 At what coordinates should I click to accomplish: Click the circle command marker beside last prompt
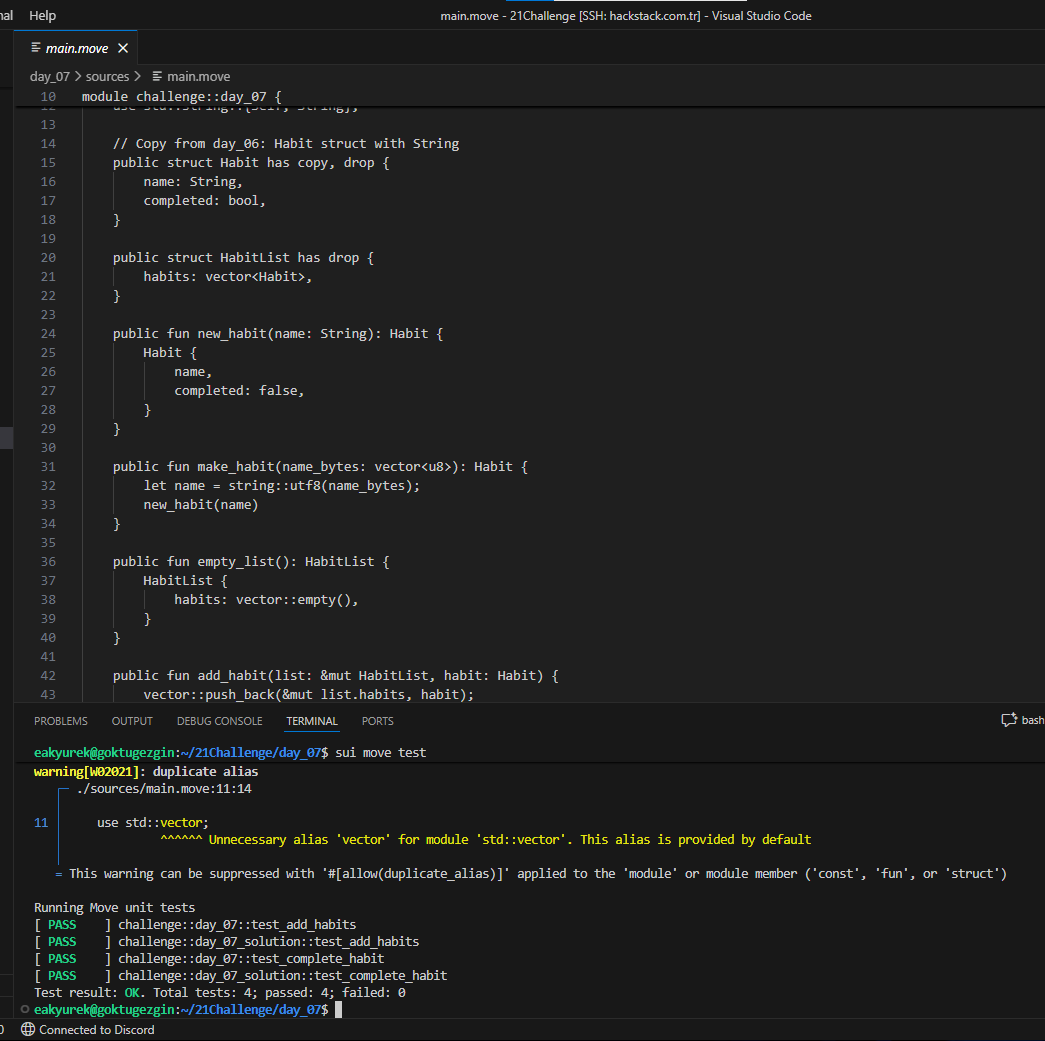25,1009
